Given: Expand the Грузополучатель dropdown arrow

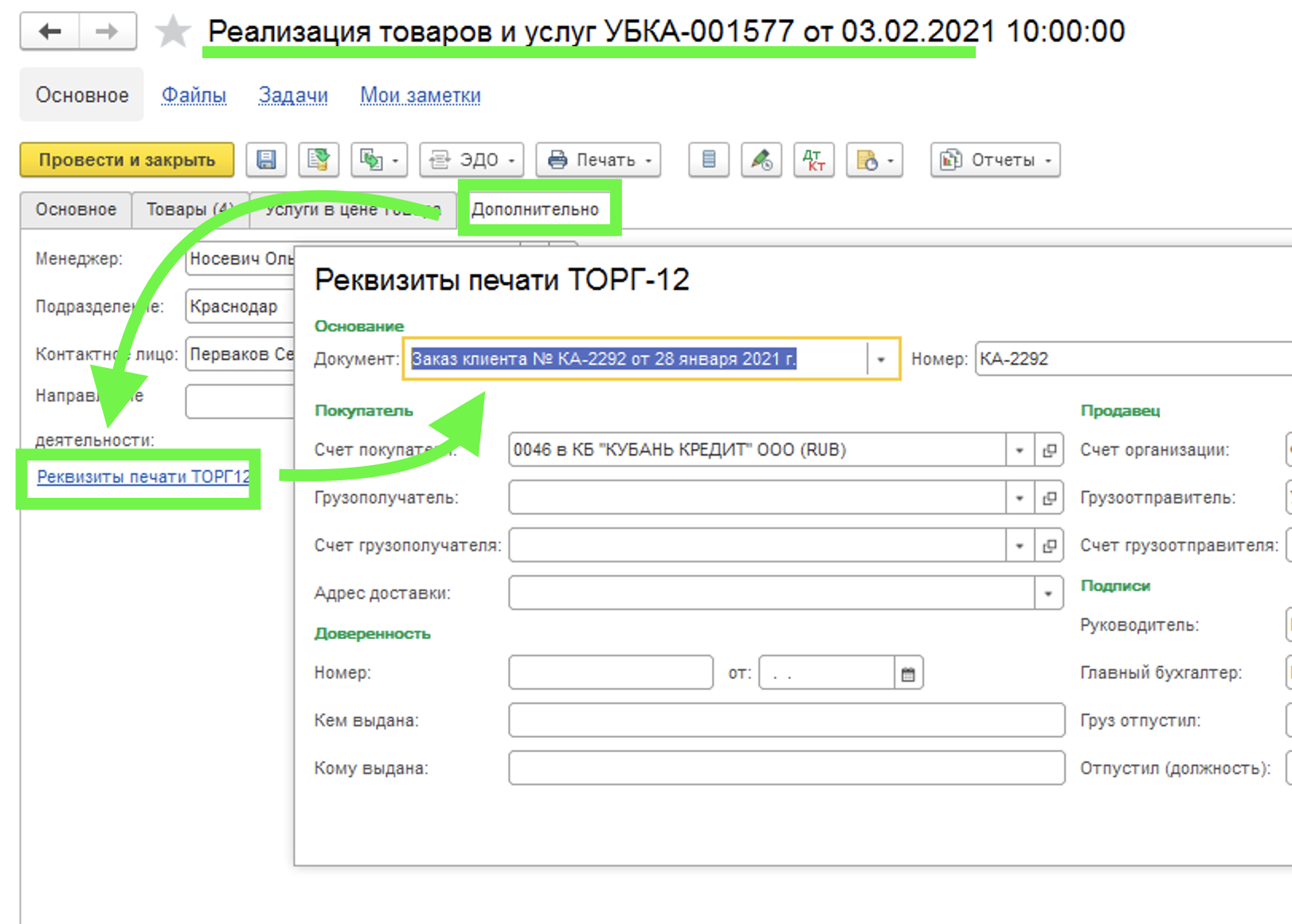Looking at the screenshot, I should click(1020, 498).
